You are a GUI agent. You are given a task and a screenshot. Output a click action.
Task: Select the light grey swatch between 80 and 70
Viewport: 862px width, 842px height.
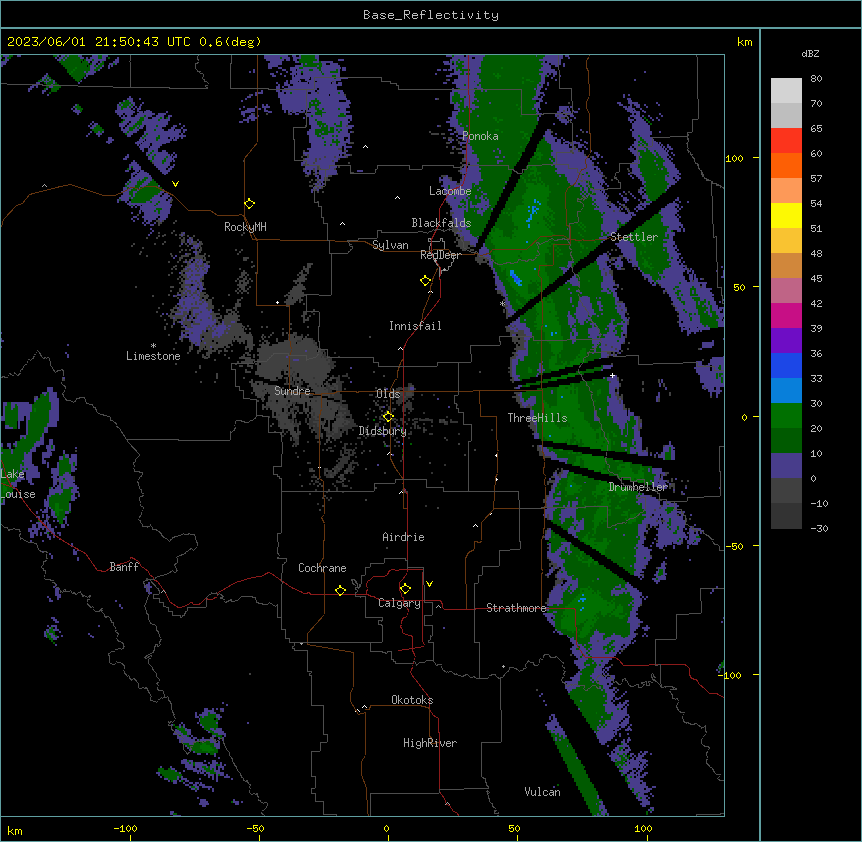point(786,91)
